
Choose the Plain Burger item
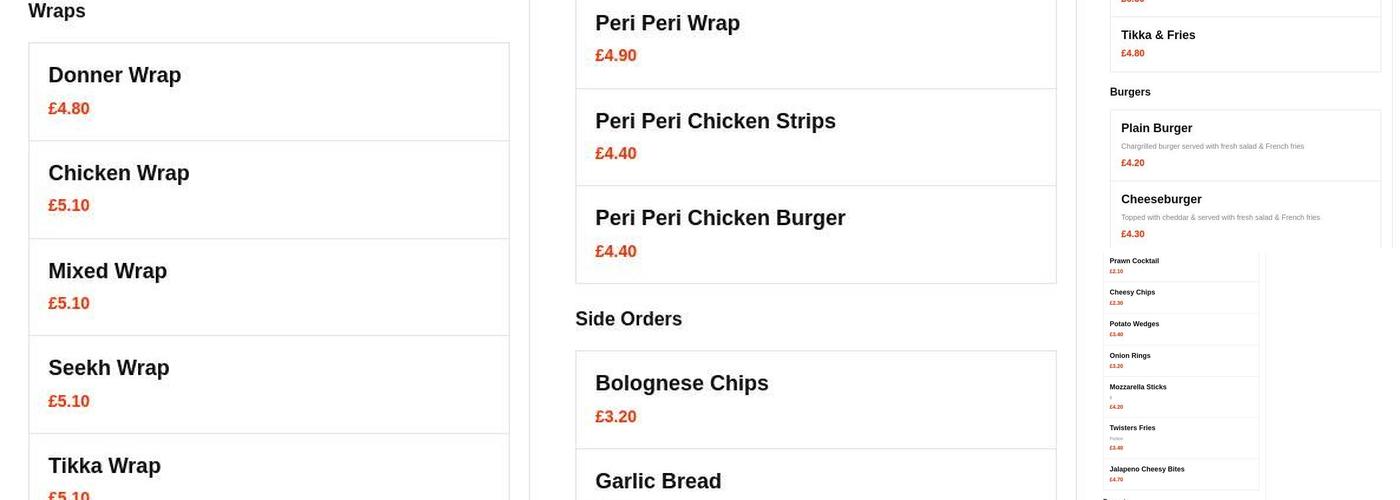[x=1244, y=145]
